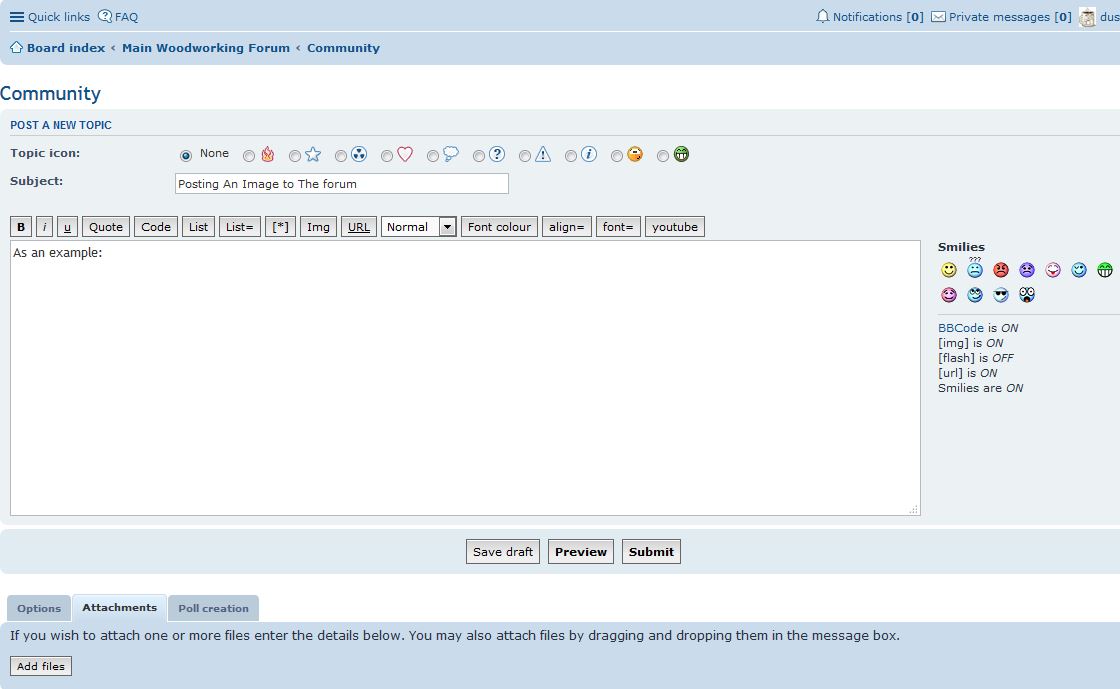Screen dimensions: 1120x689
Task: Go to Board index in breadcrumbs
Action: pos(66,48)
